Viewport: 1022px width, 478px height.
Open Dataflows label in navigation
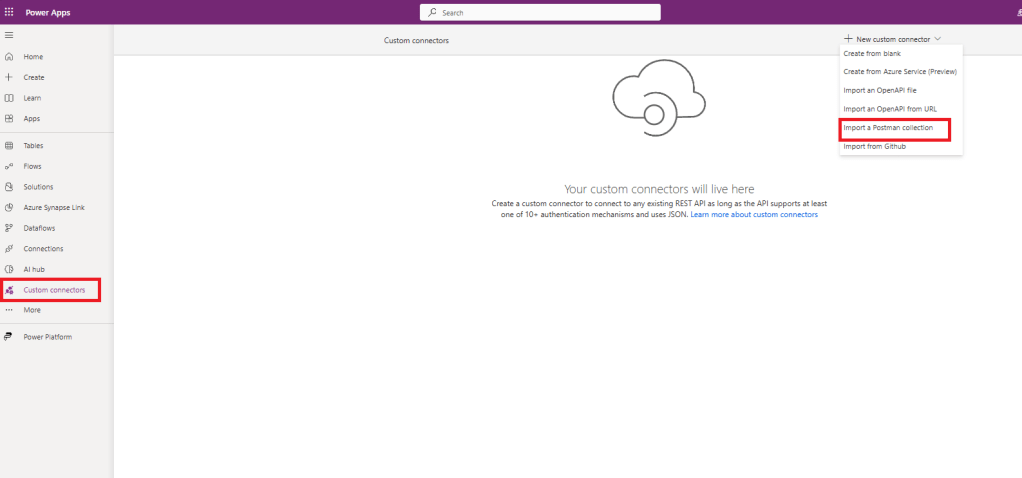coord(39,228)
